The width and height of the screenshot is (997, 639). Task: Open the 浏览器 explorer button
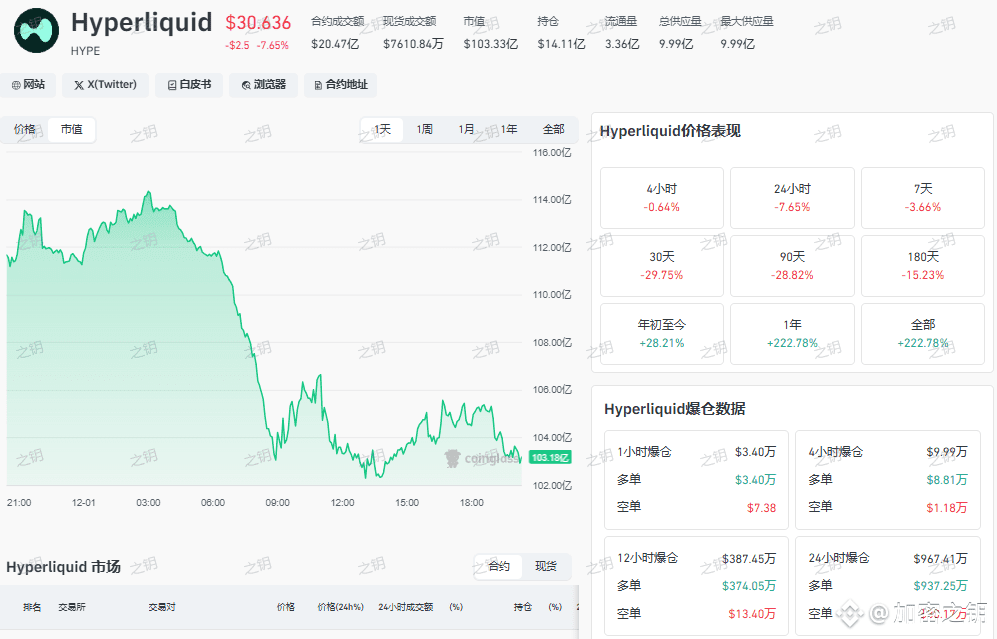[x=263, y=85]
